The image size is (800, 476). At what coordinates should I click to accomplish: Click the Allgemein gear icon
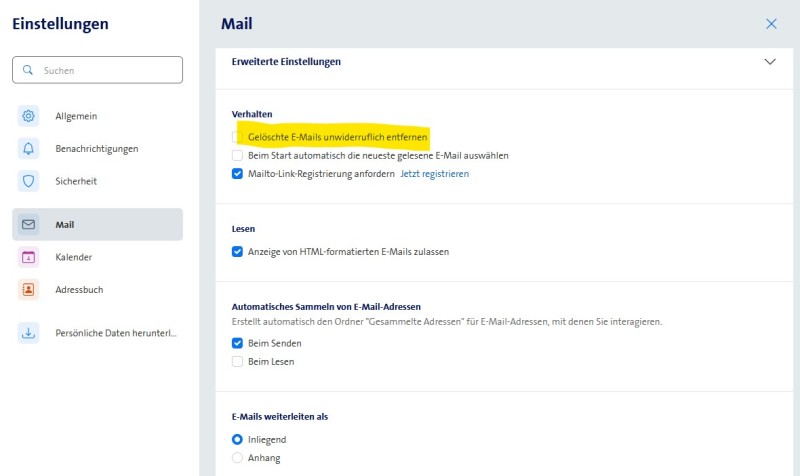(28, 116)
